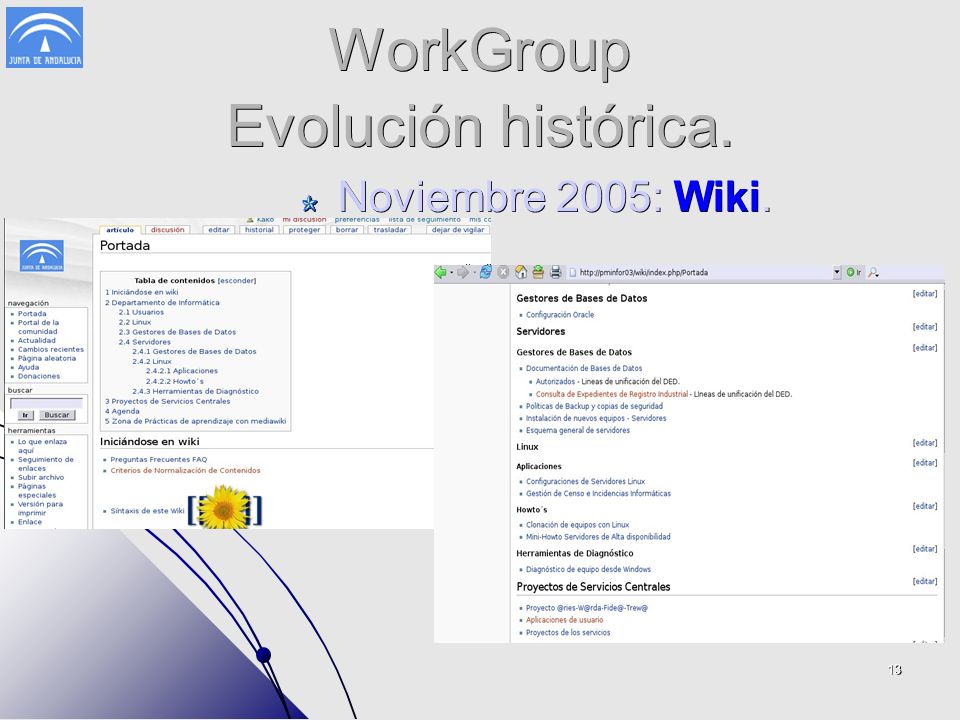Jump to 5 Zona de Prácticas entry
The height and width of the screenshot is (720, 960).
pyautogui.click(x=195, y=421)
